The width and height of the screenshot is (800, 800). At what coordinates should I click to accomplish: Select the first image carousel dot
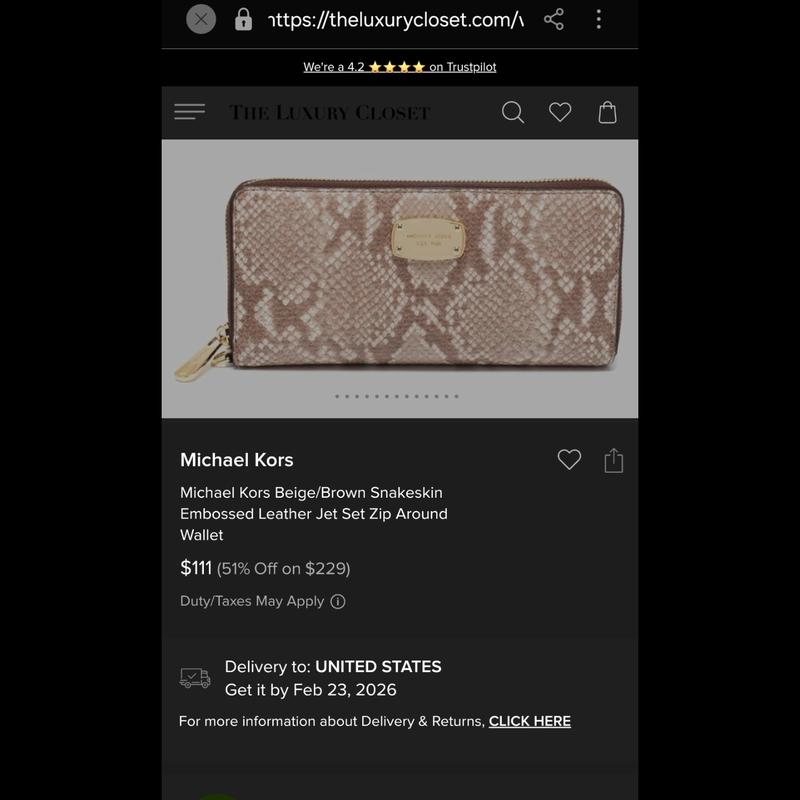(337, 396)
